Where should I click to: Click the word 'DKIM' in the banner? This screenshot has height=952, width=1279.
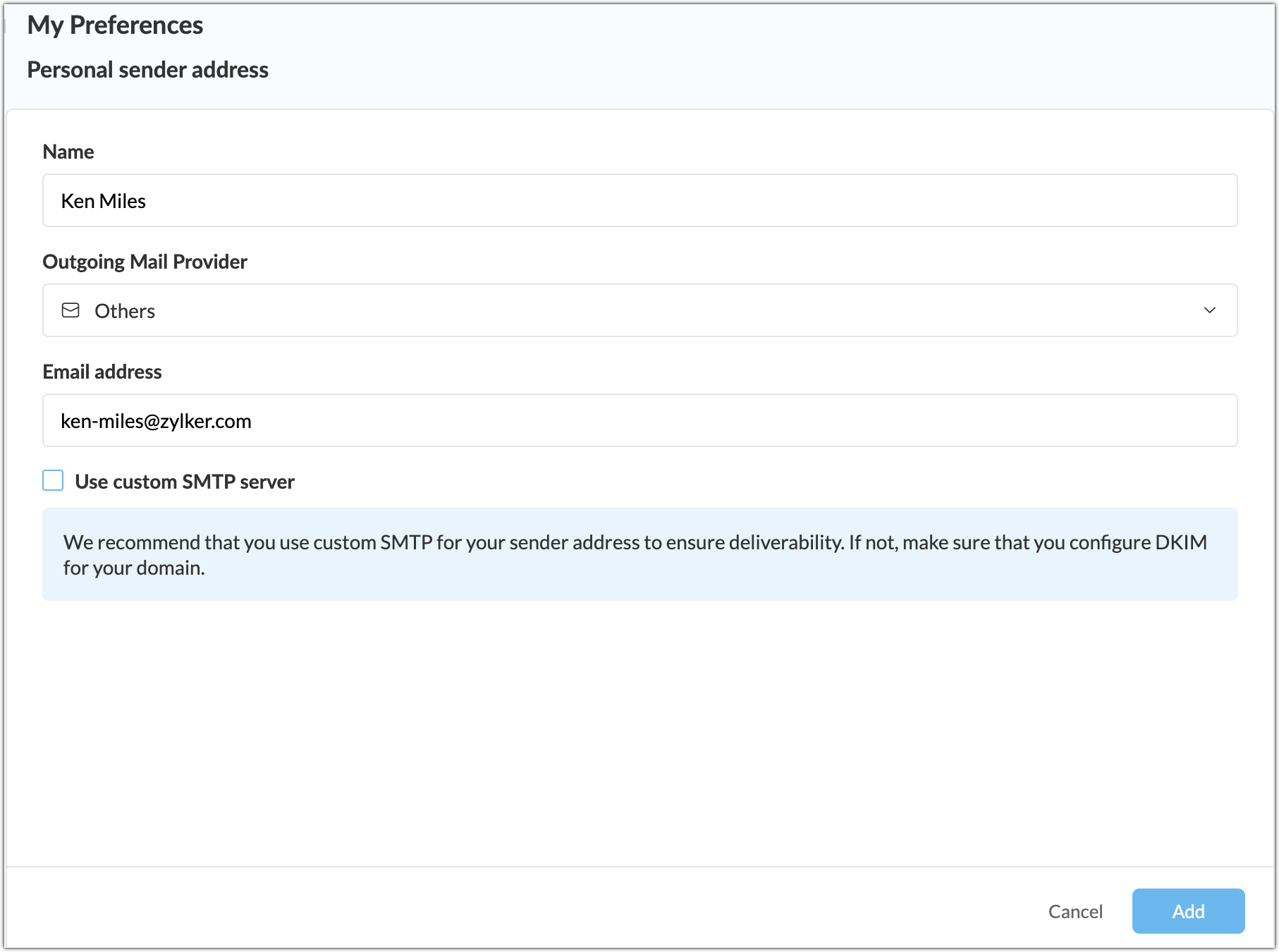click(x=1181, y=542)
